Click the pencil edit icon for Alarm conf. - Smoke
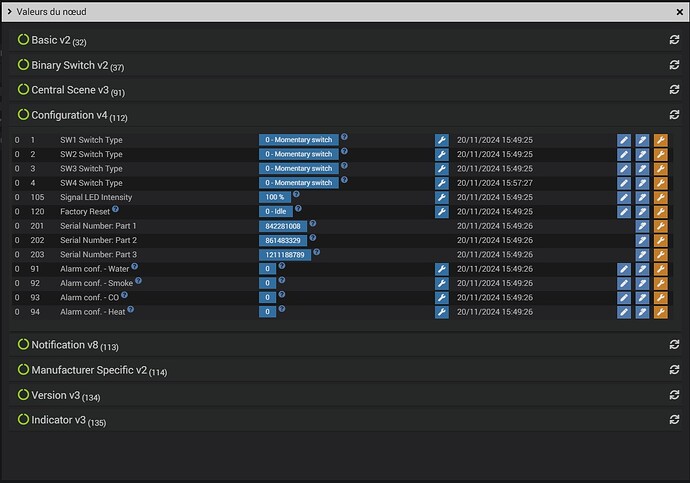Image resolution: width=690 pixels, height=483 pixels. [x=624, y=284]
